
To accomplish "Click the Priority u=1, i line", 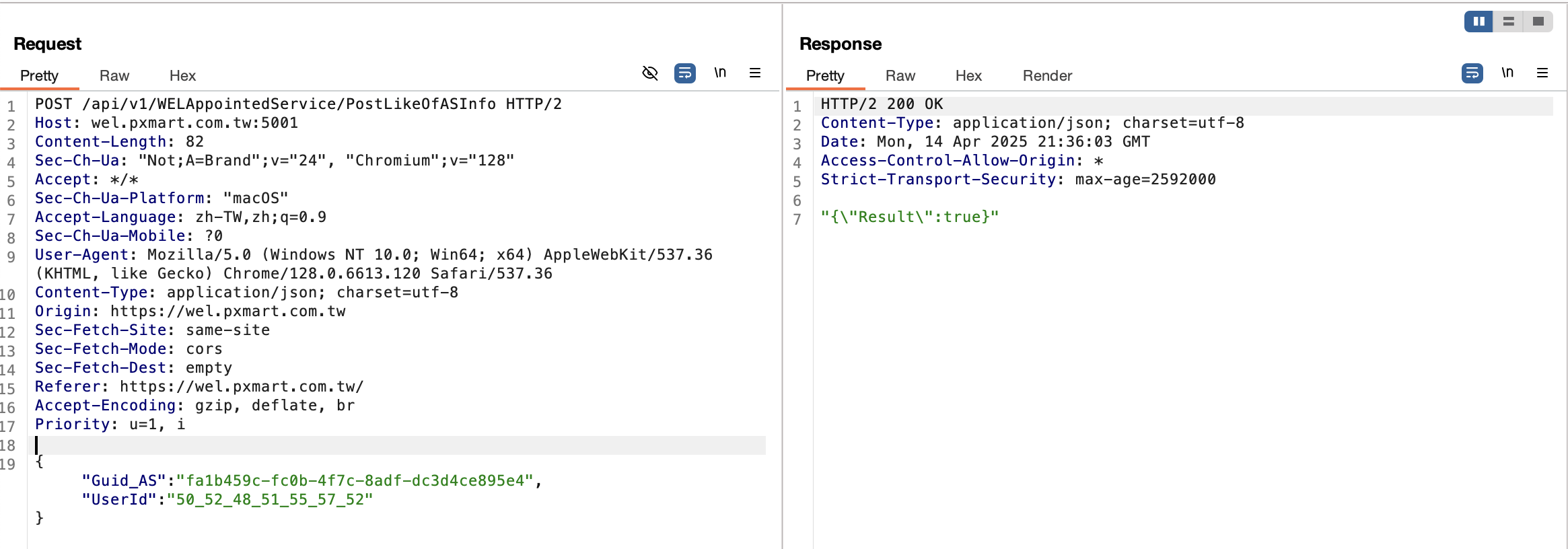I will tap(110, 425).
